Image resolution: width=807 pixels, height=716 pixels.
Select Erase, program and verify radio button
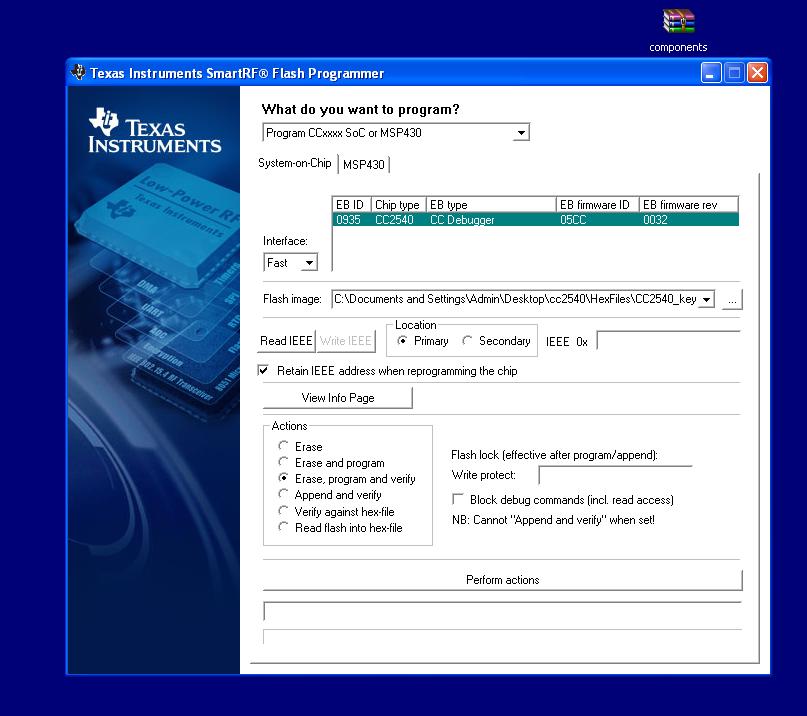tap(283, 478)
